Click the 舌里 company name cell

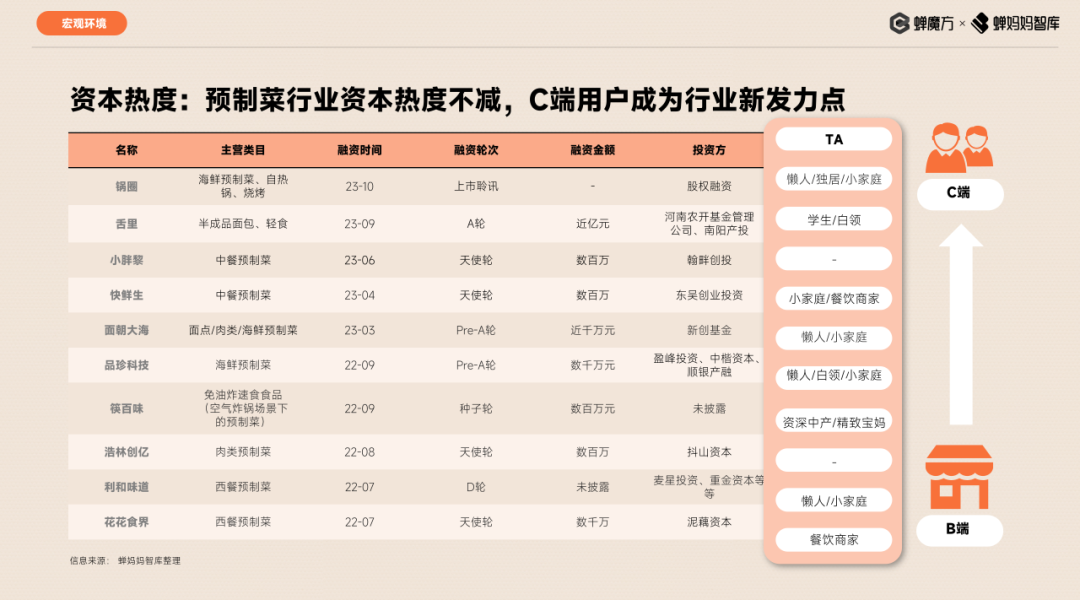coord(126,224)
